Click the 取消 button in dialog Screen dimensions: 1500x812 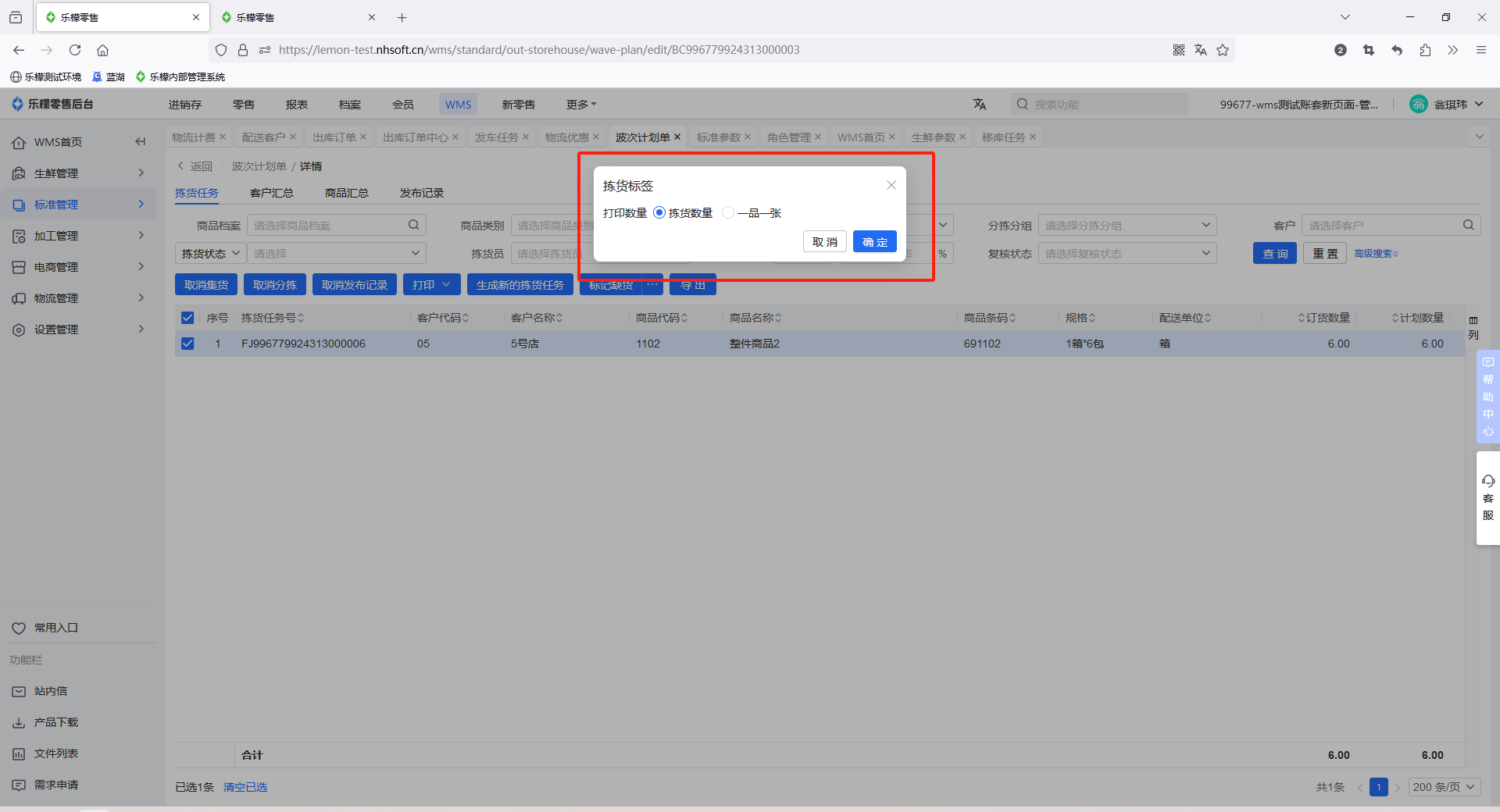(824, 242)
